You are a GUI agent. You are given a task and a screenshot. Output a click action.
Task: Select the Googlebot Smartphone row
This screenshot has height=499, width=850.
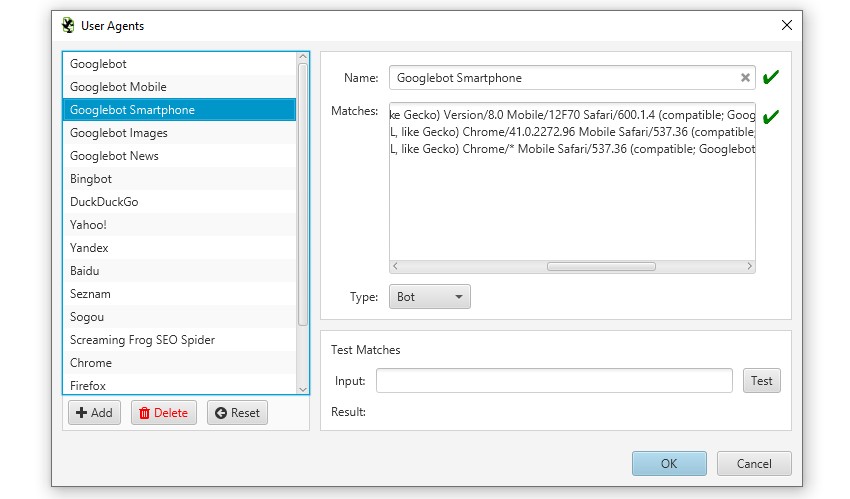[179, 109]
